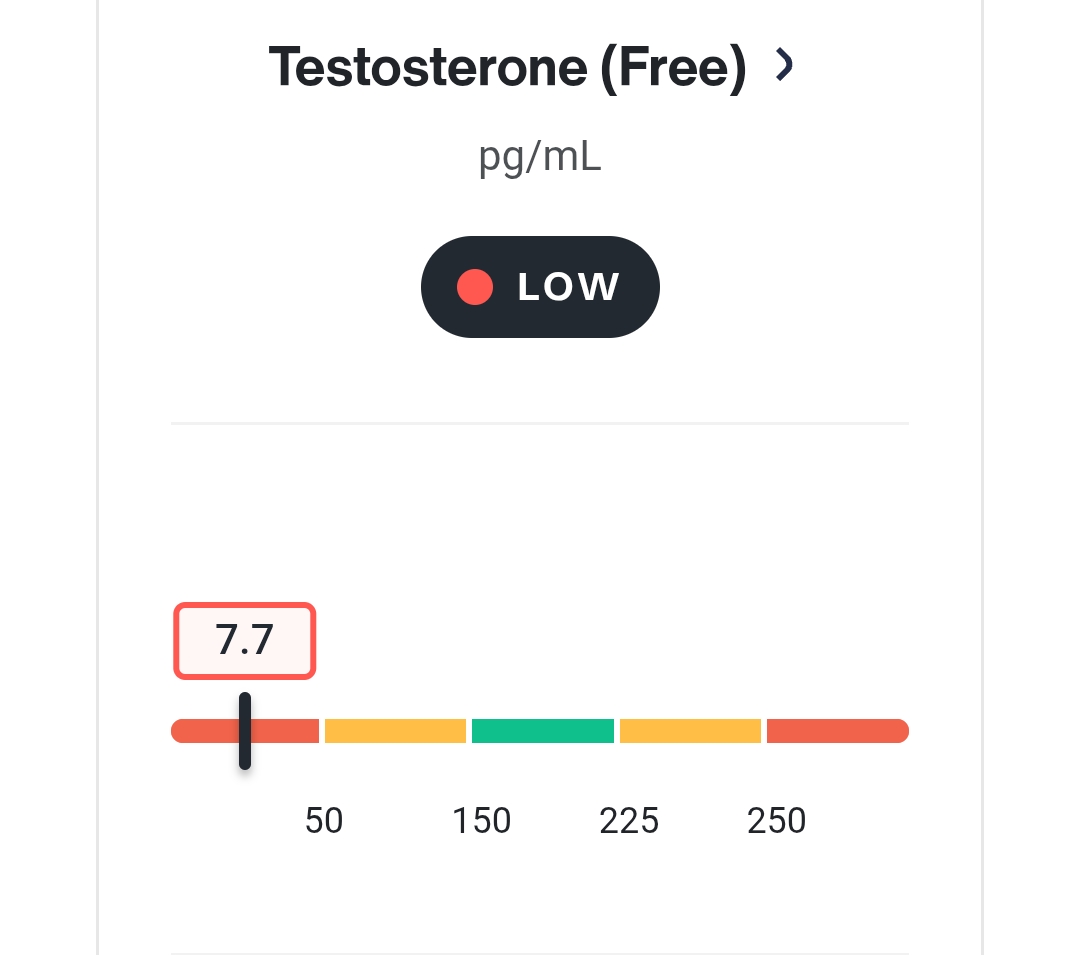1080x955 pixels.
Task: Click the divider line under the badge
Action: [x=540, y=423]
